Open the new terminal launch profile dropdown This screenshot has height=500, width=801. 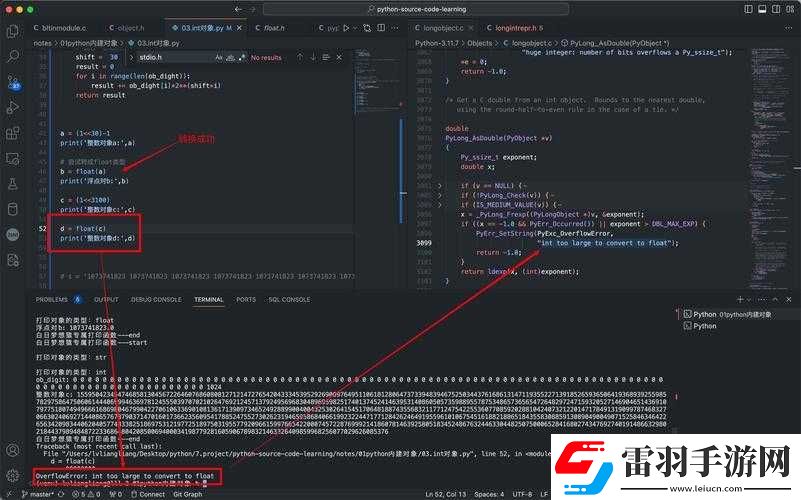coord(749,299)
